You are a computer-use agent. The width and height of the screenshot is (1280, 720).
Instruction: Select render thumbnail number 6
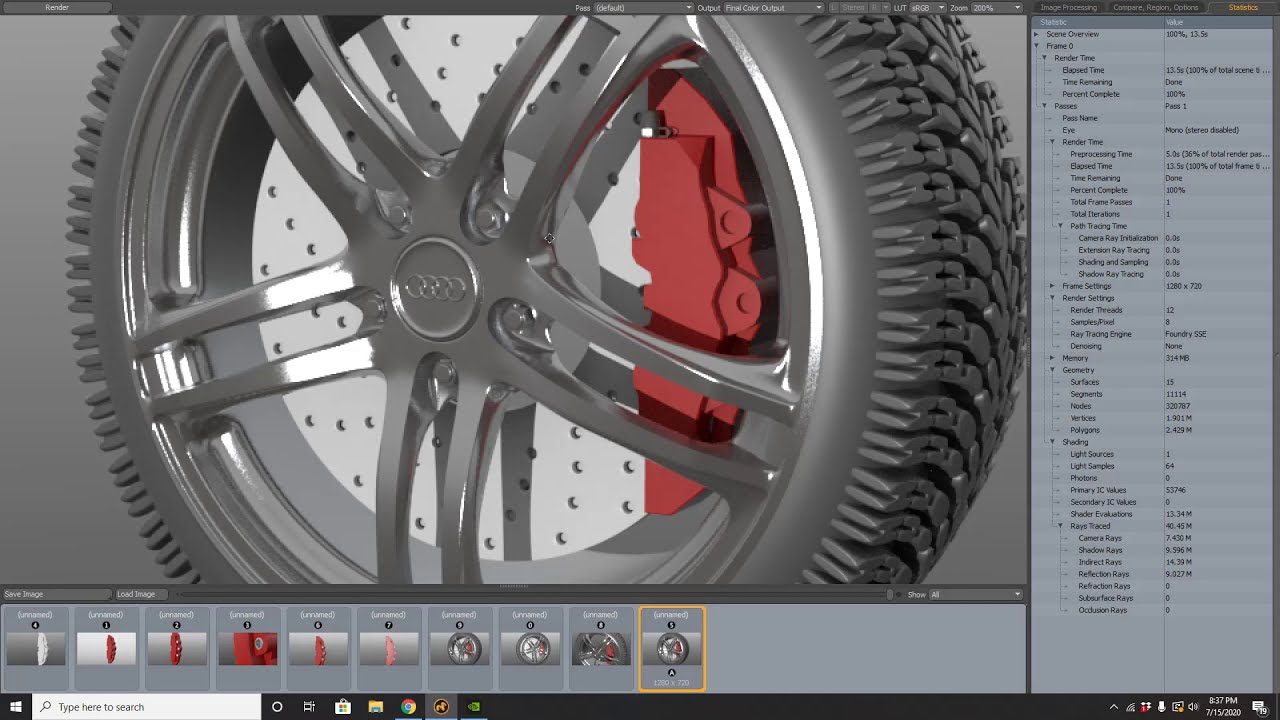[318, 648]
